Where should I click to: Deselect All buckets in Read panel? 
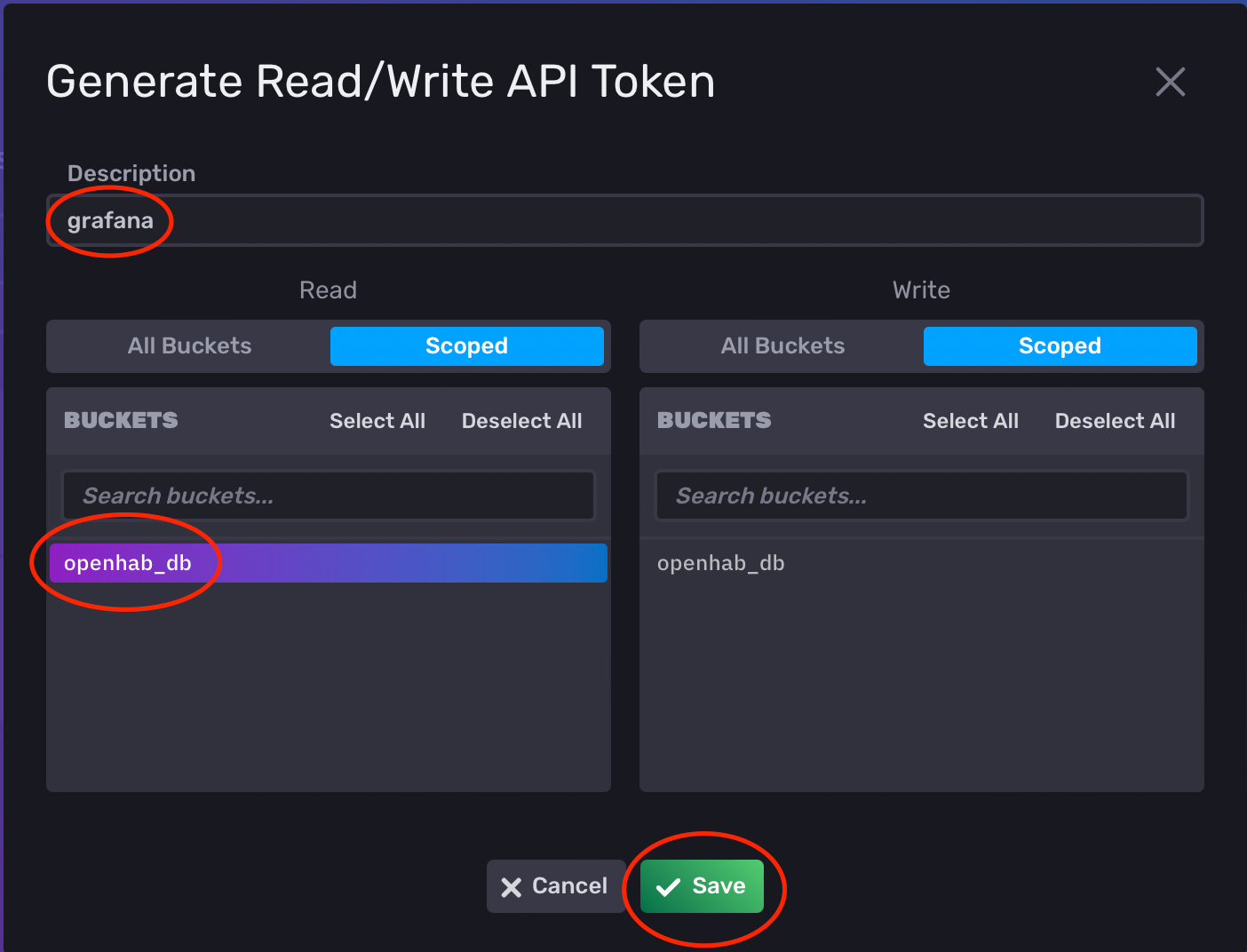click(x=521, y=421)
